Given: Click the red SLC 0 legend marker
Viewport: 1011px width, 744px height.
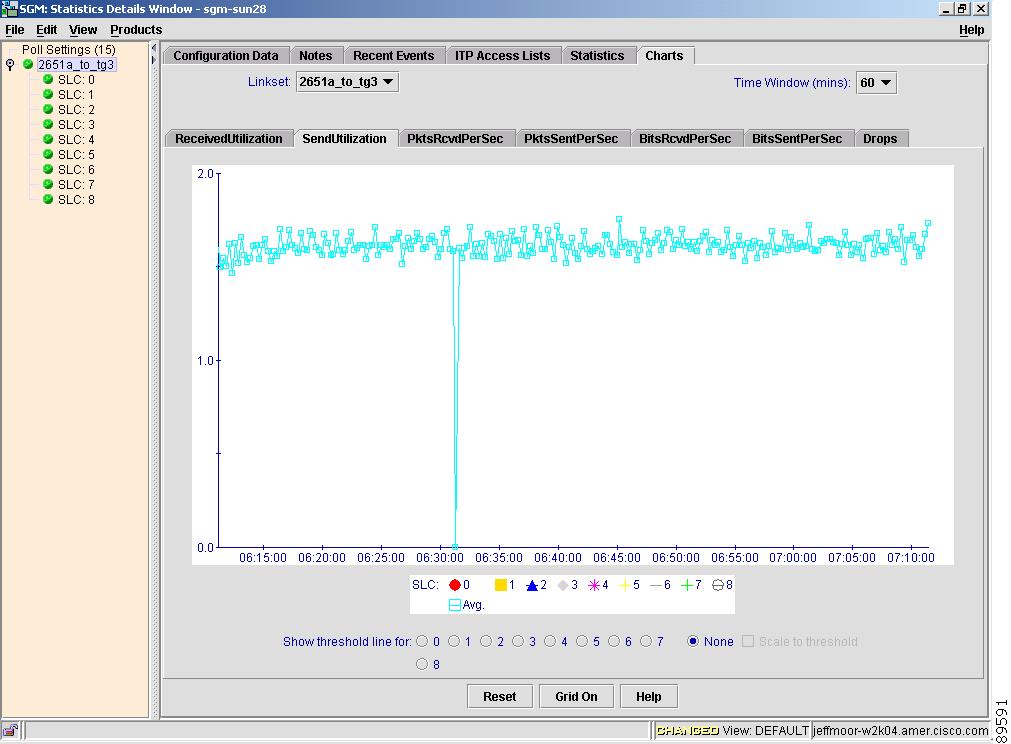Looking at the screenshot, I should click(x=455, y=585).
